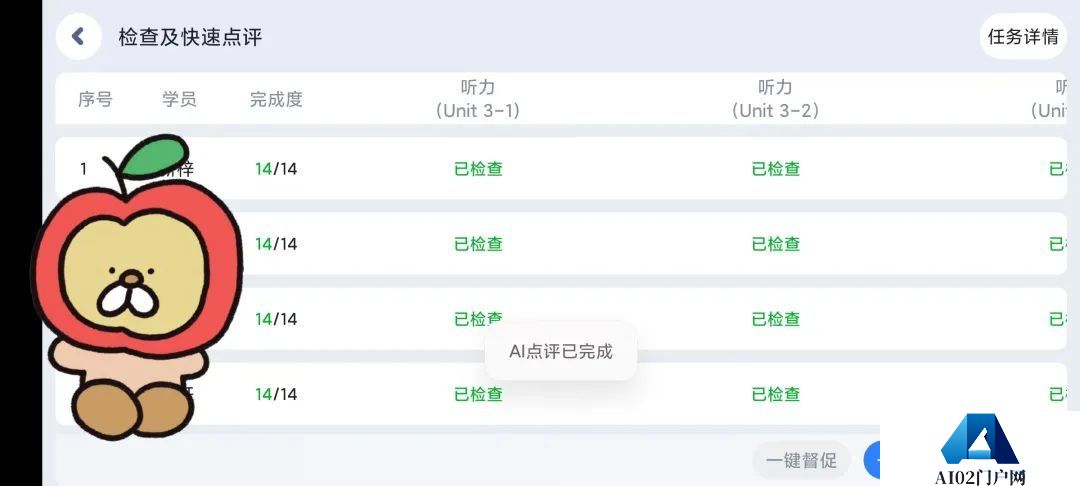Image resolution: width=1080 pixels, height=486 pixels.
Task: Open first row's Unit 3-1 已检查 status
Action: pyautogui.click(x=478, y=169)
